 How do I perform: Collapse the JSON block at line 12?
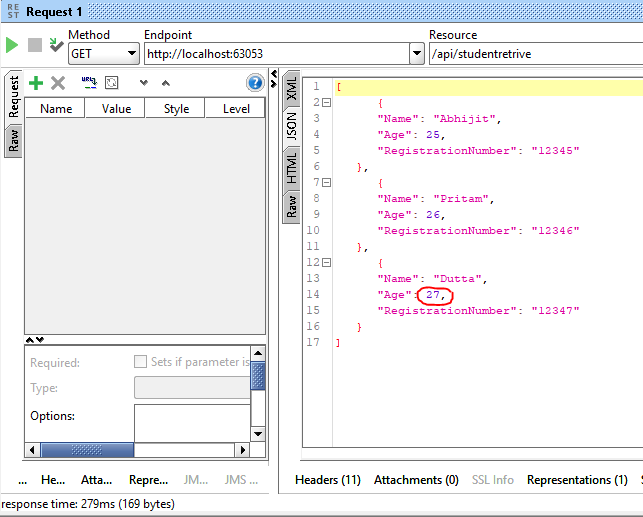(x=326, y=262)
